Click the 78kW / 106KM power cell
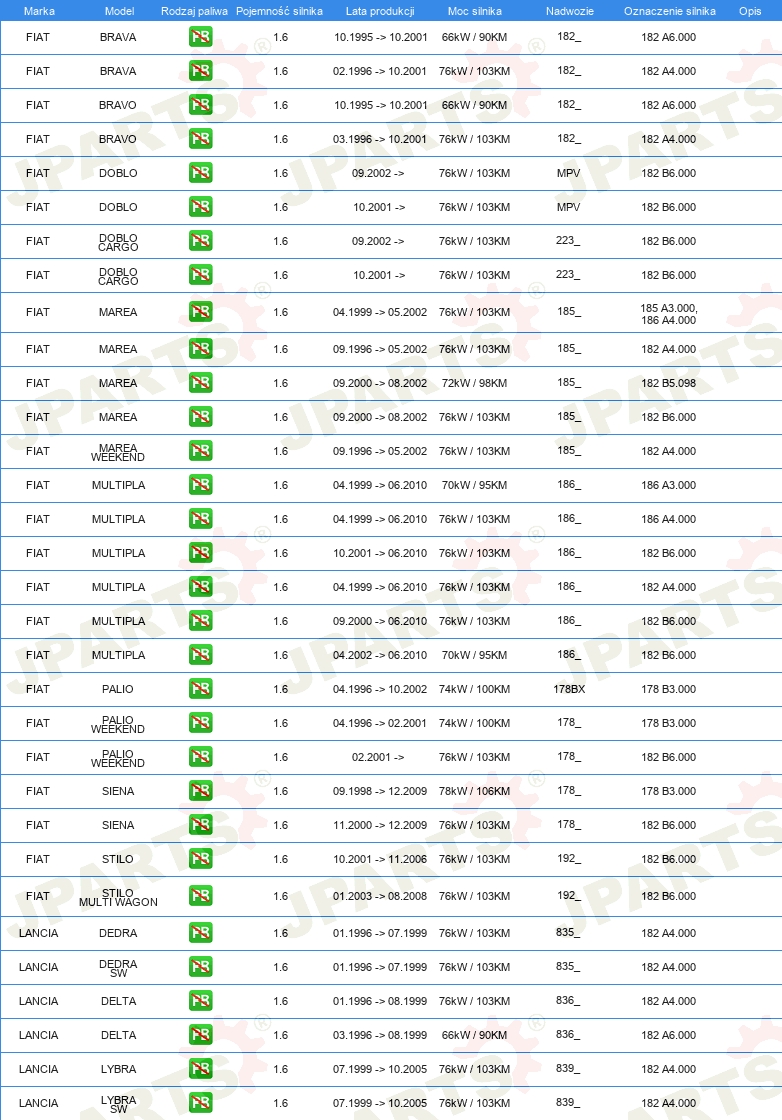Image resolution: width=782 pixels, height=1120 pixels. (474, 791)
